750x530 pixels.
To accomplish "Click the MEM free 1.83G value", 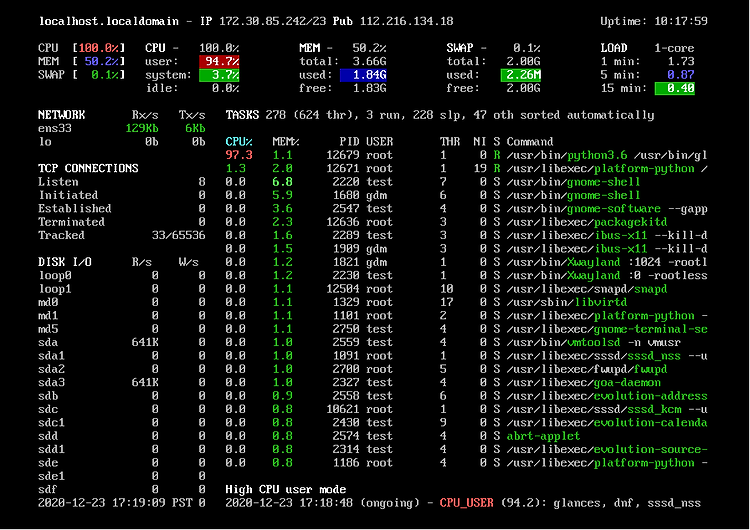I will [x=369, y=88].
